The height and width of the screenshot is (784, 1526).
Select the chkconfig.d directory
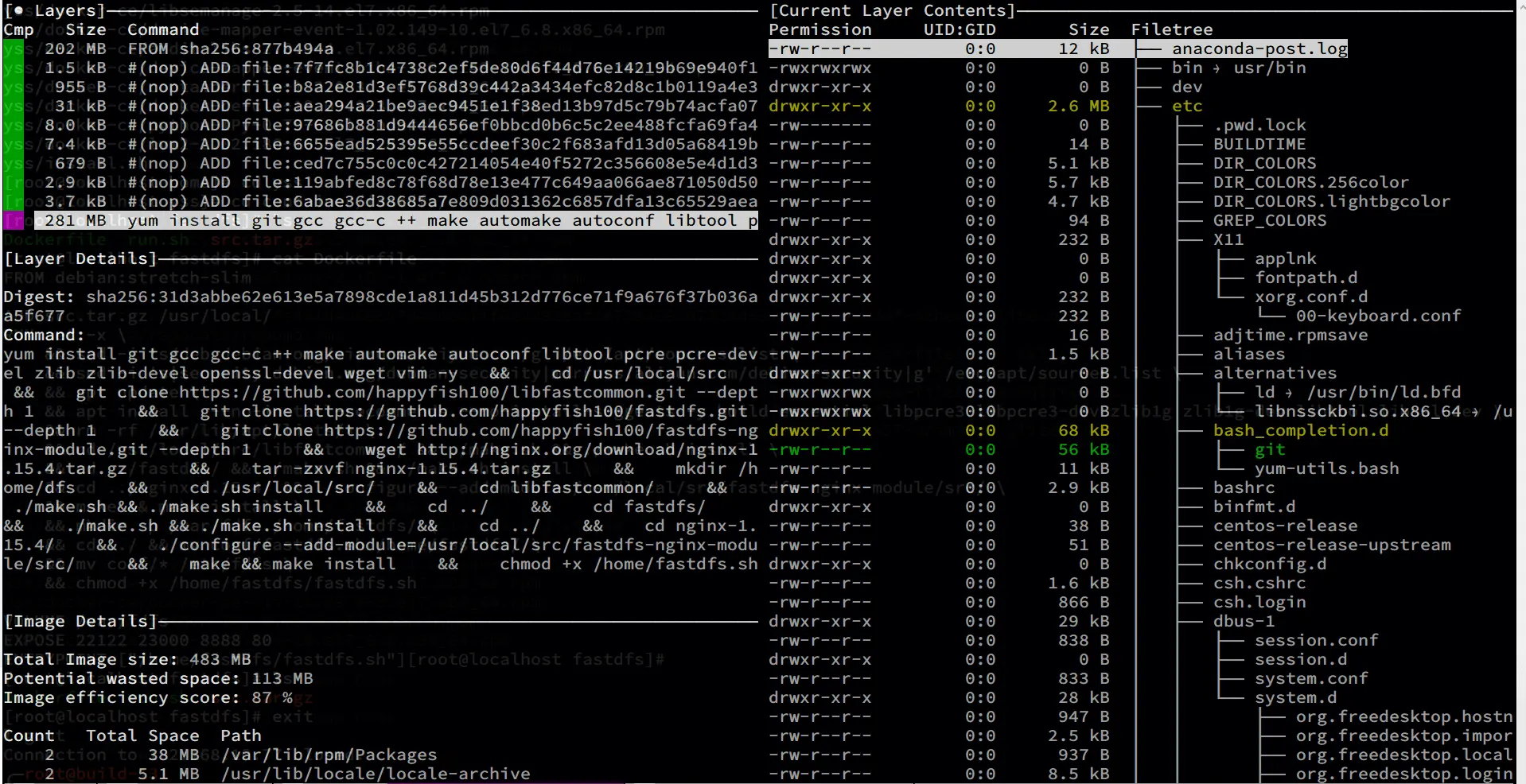tap(1270, 564)
